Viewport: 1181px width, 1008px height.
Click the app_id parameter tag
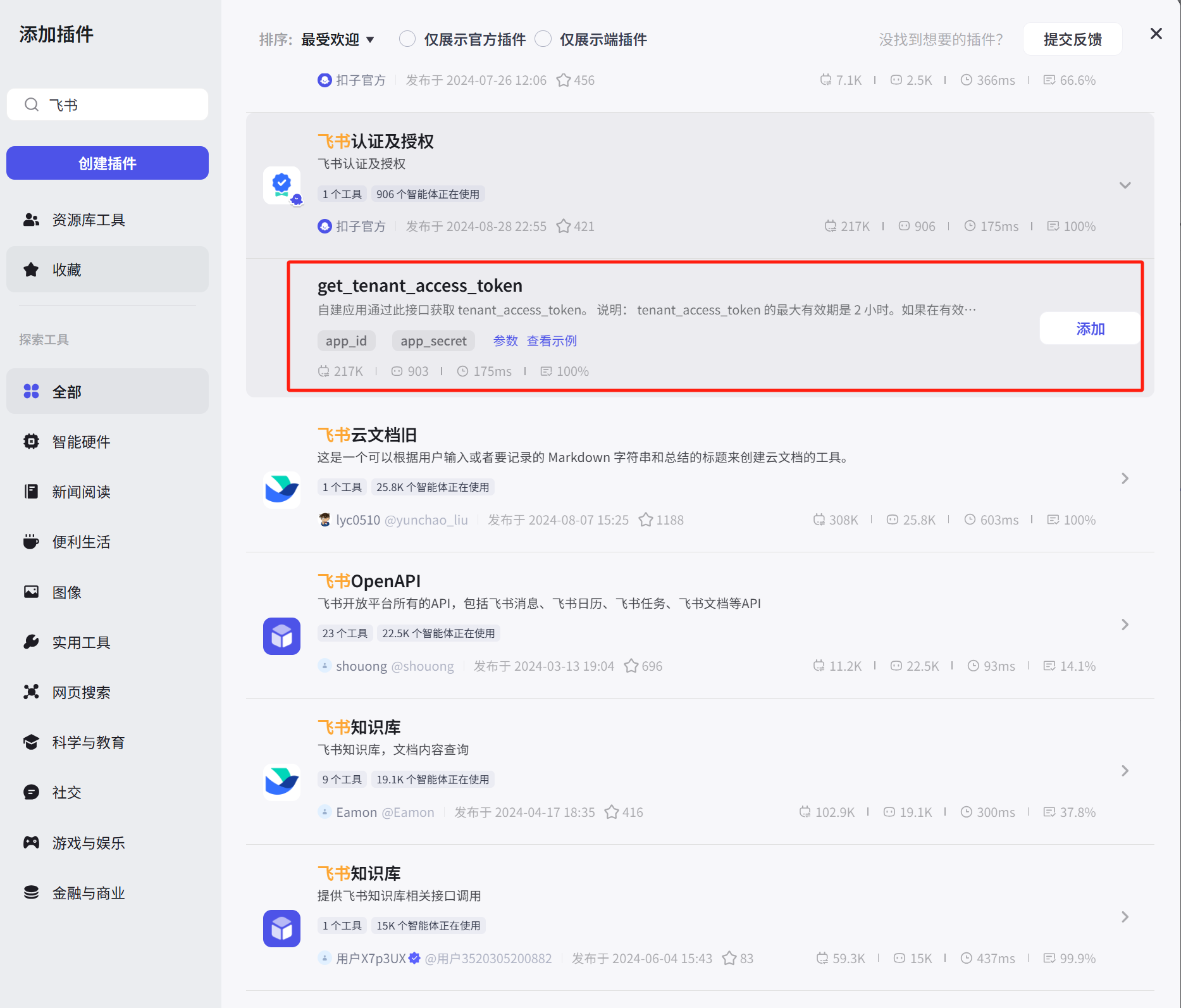[346, 340]
